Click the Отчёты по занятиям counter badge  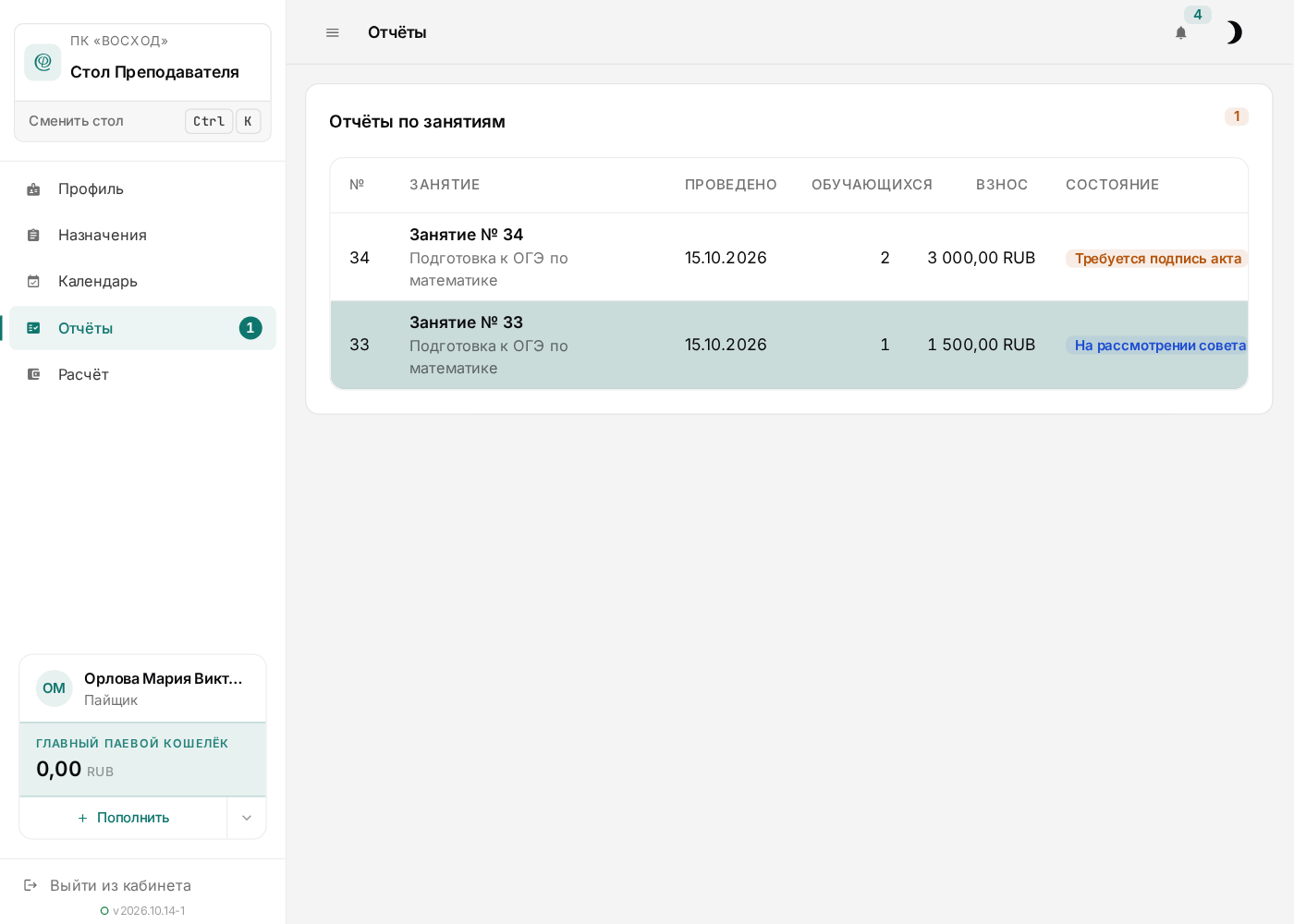click(1237, 116)
